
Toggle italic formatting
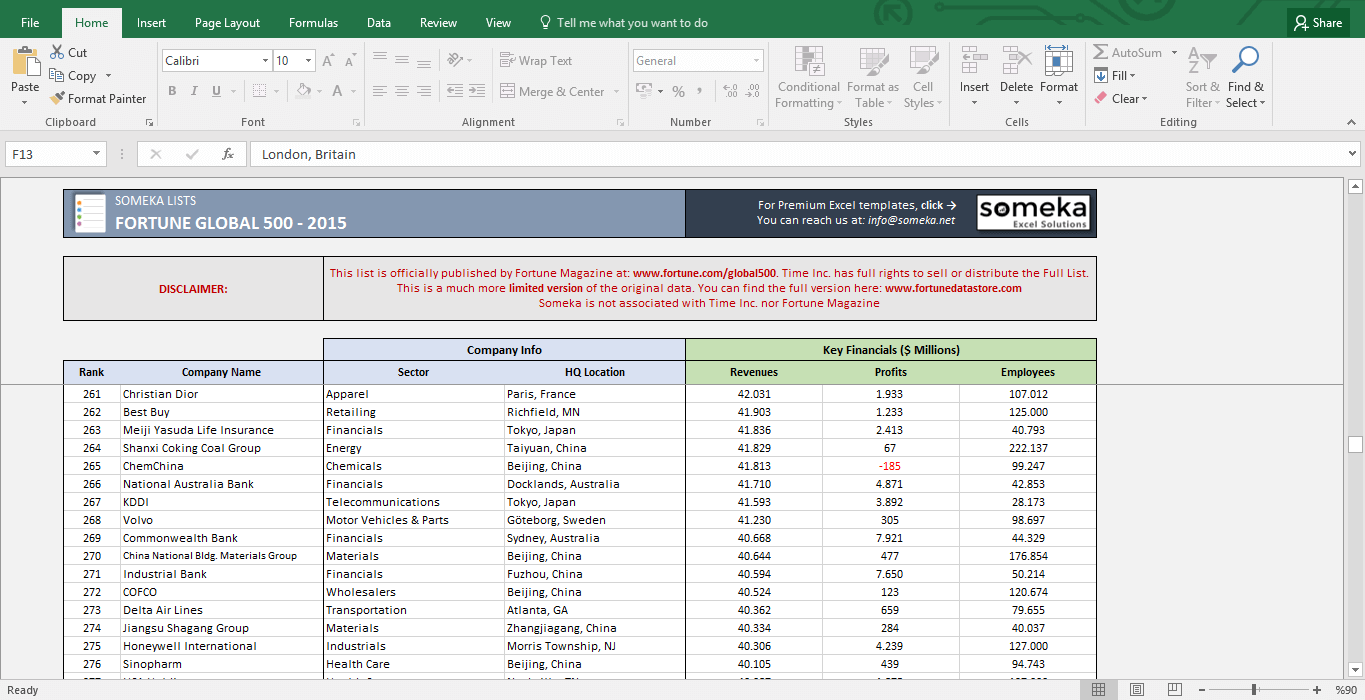[x=192, y=91]
